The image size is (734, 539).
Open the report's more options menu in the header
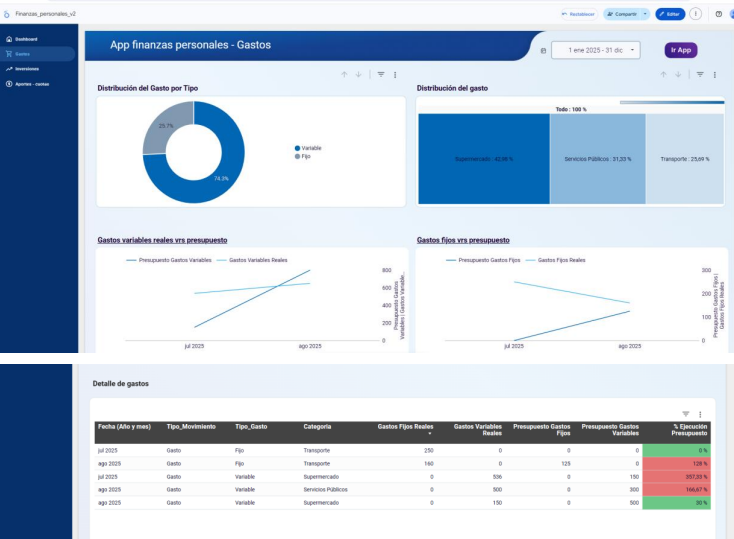(x=696, y=14)
